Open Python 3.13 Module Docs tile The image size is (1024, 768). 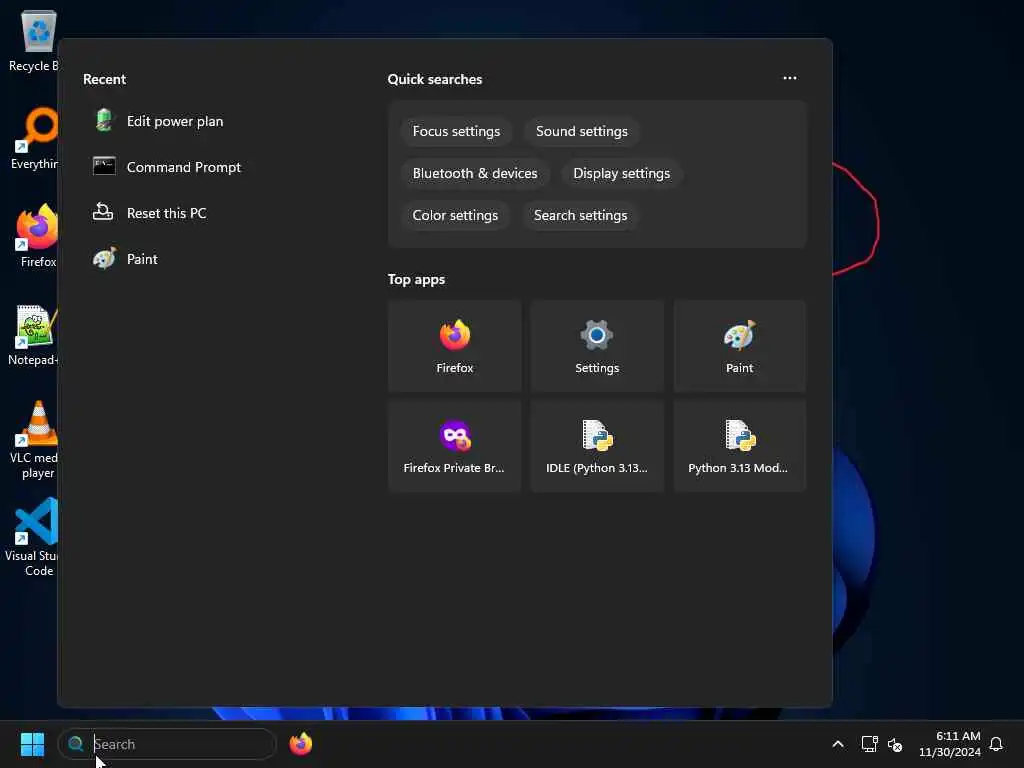coord(739,447)
